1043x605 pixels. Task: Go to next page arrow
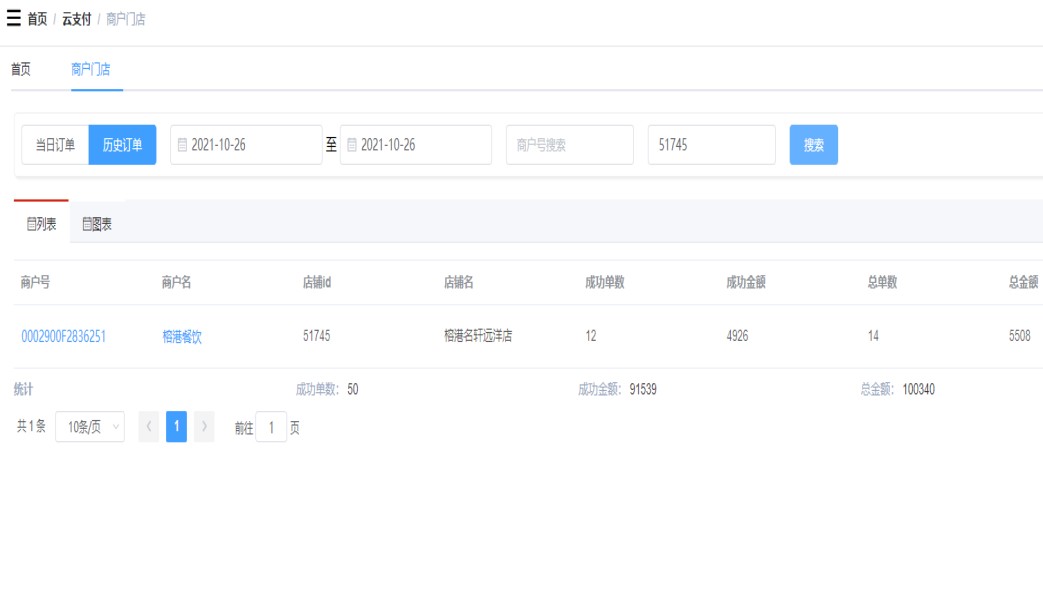click(204, 427)
